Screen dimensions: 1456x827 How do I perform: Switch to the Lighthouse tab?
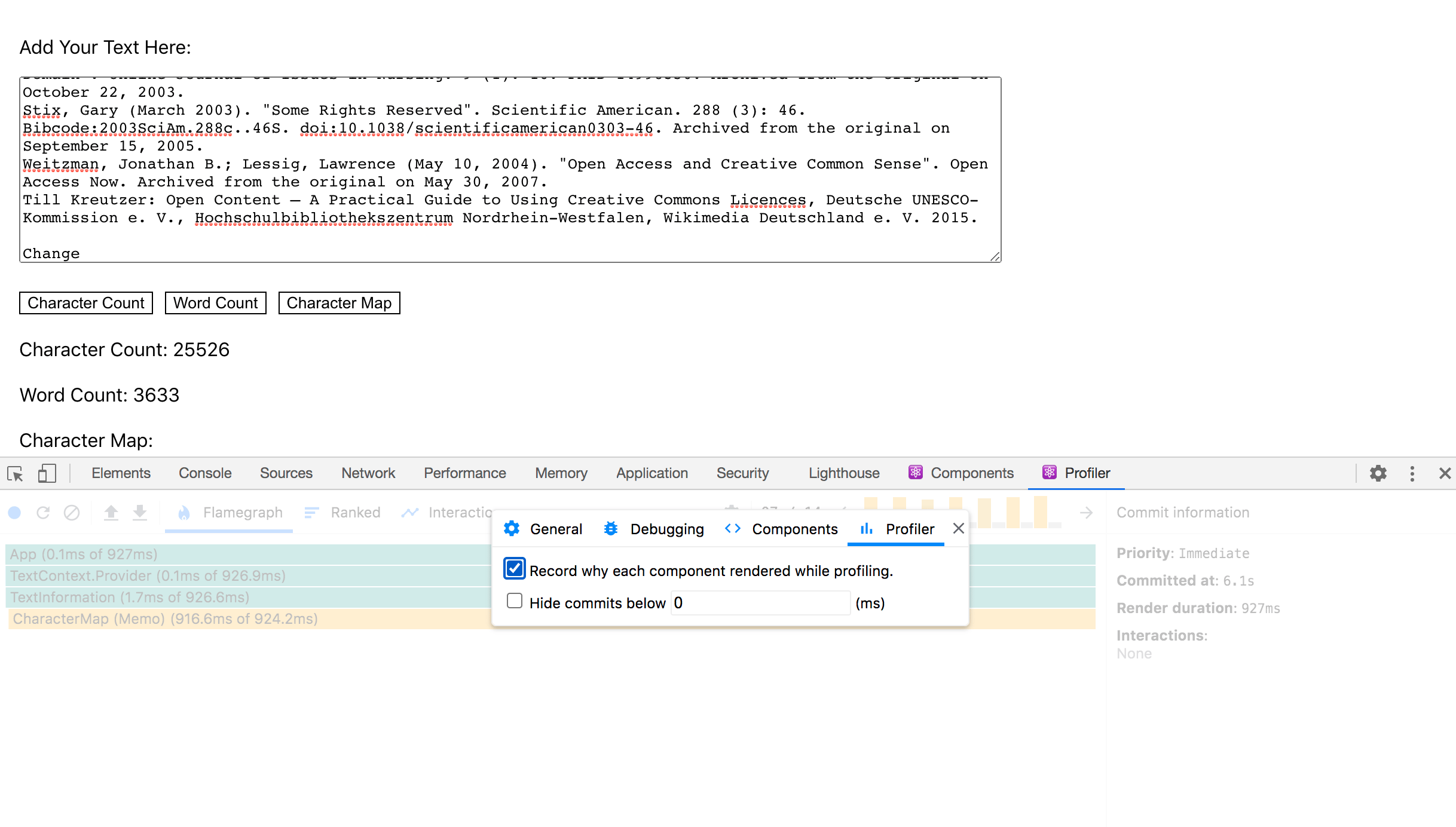click(x=844, y=473)
